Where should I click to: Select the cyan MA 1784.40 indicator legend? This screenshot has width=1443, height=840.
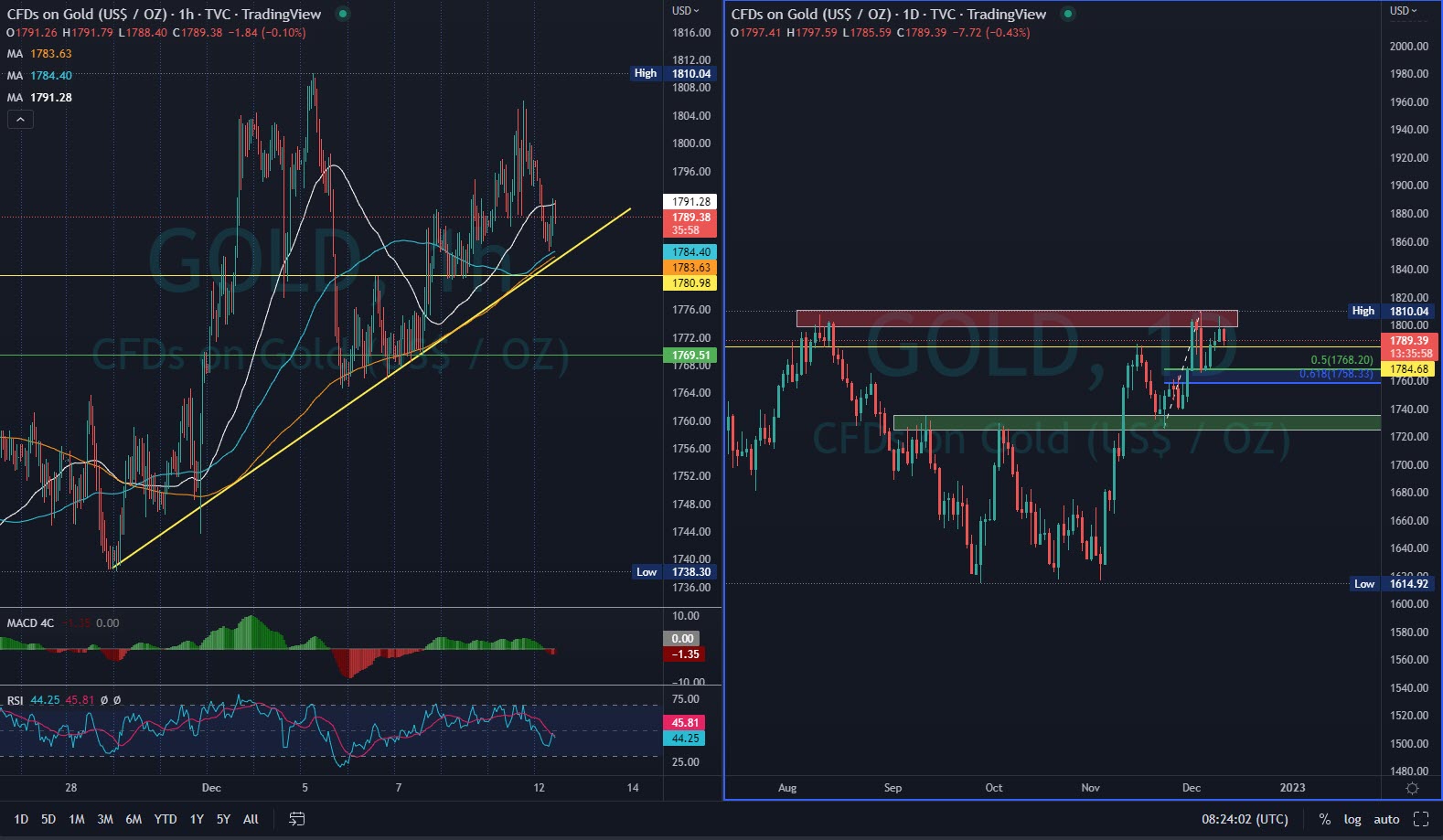coord(39,76)
